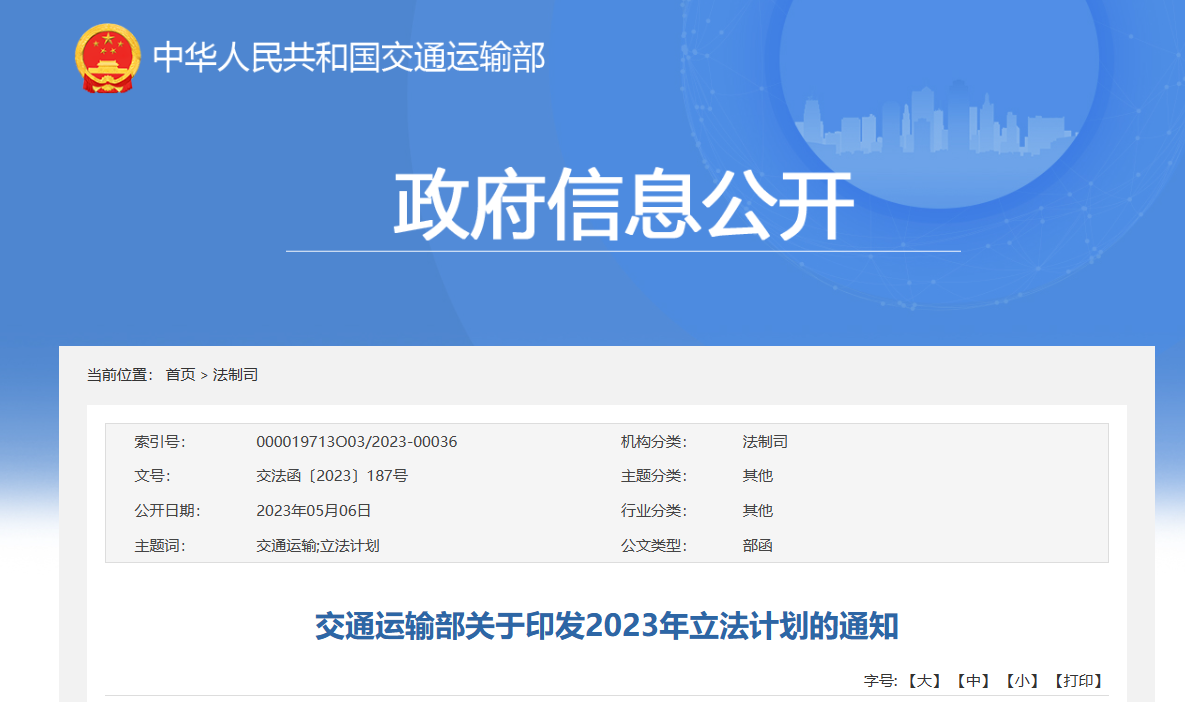This screenshot has height=702, width=1185.
Task: Click the index number 000019713O03/2023-00036
Action: coord(356,442)
